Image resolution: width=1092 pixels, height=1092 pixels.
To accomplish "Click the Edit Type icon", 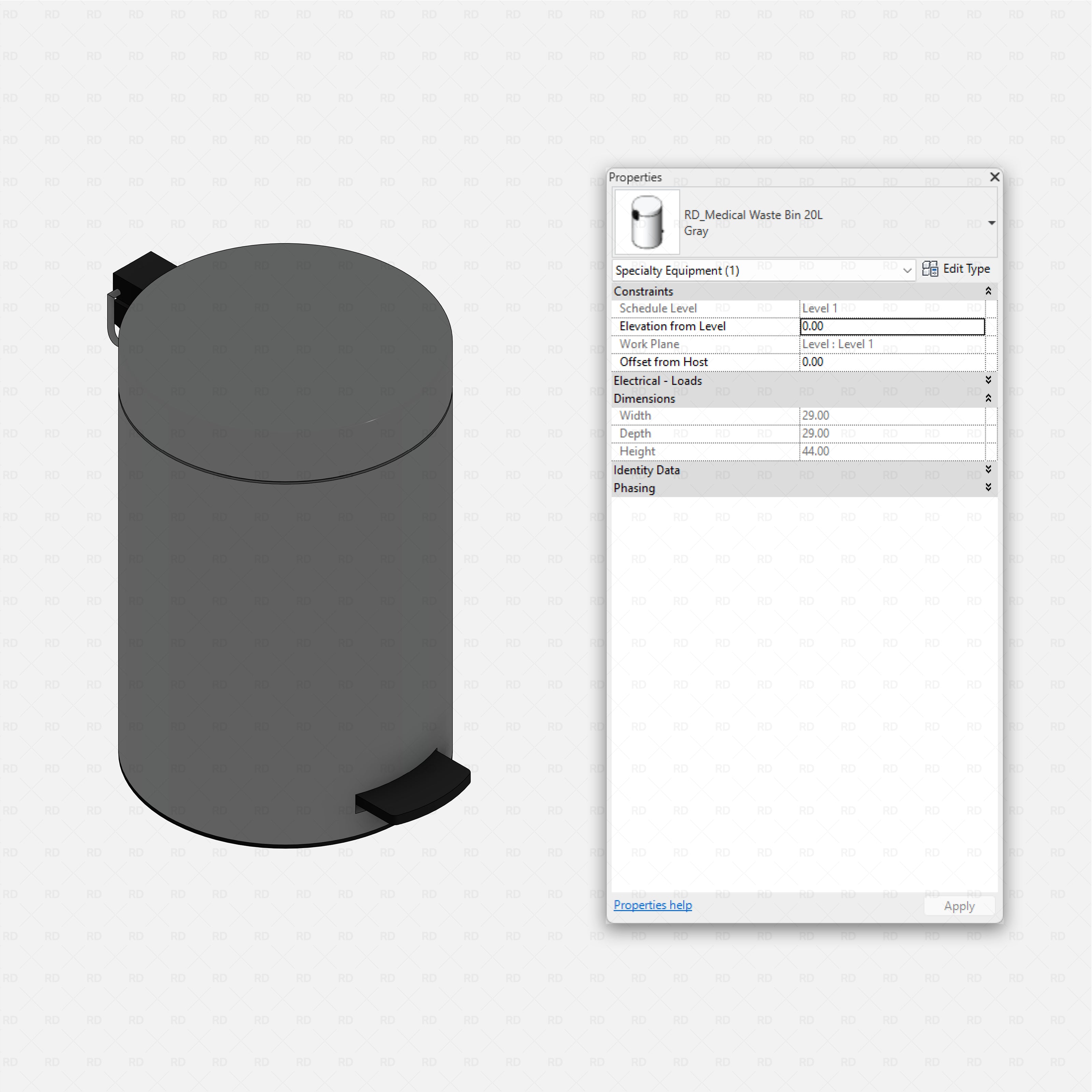I will [956, 269].
